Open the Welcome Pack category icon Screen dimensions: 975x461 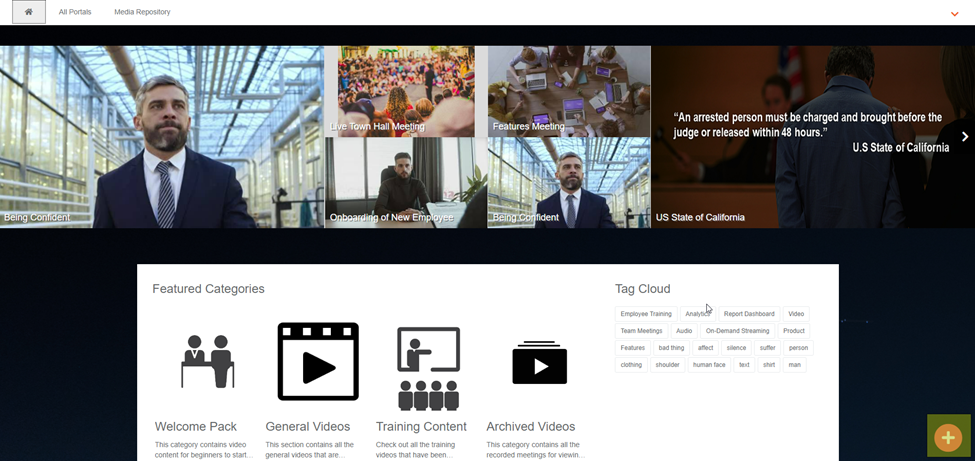208,361
